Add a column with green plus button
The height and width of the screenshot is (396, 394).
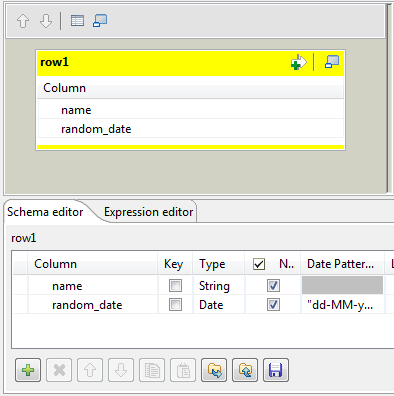click(28, 370)
